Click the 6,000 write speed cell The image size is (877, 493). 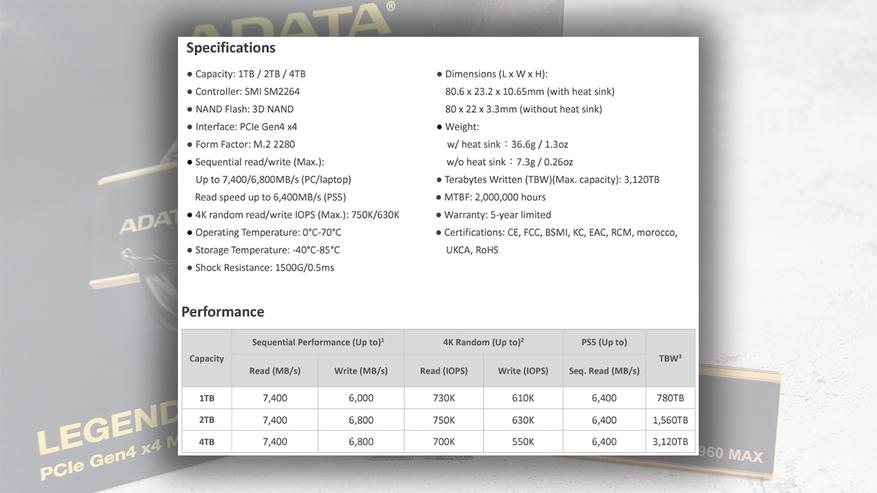[361, 398]
